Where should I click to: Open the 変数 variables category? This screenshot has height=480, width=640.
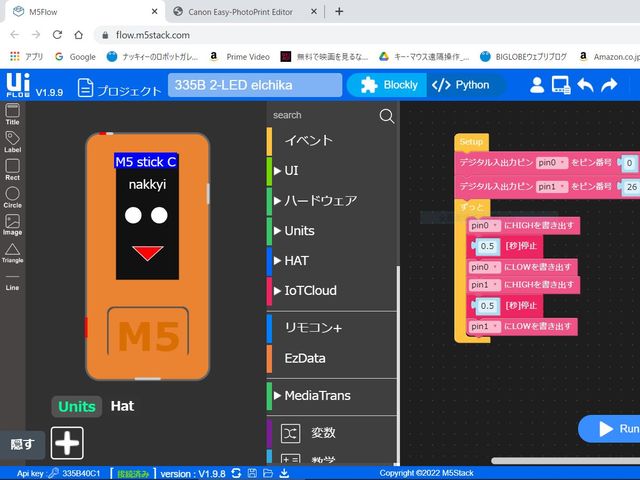(x=331, y=433)
